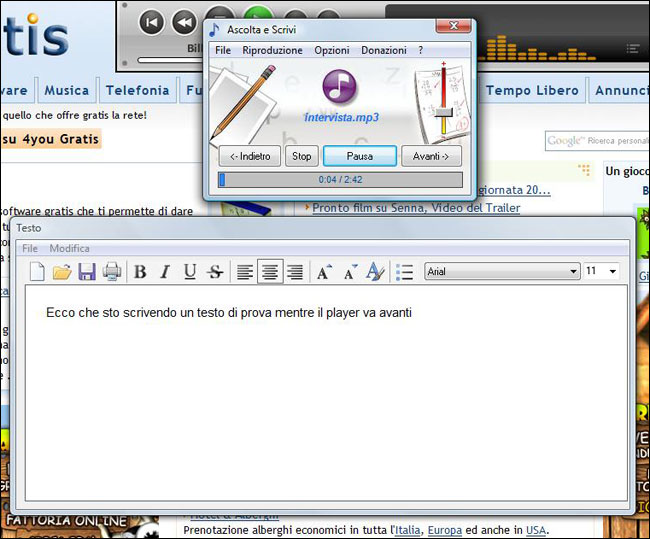Click the volume slider handle
The height and width of the screenshot is (539, 650).
click(x=444, y=112)
